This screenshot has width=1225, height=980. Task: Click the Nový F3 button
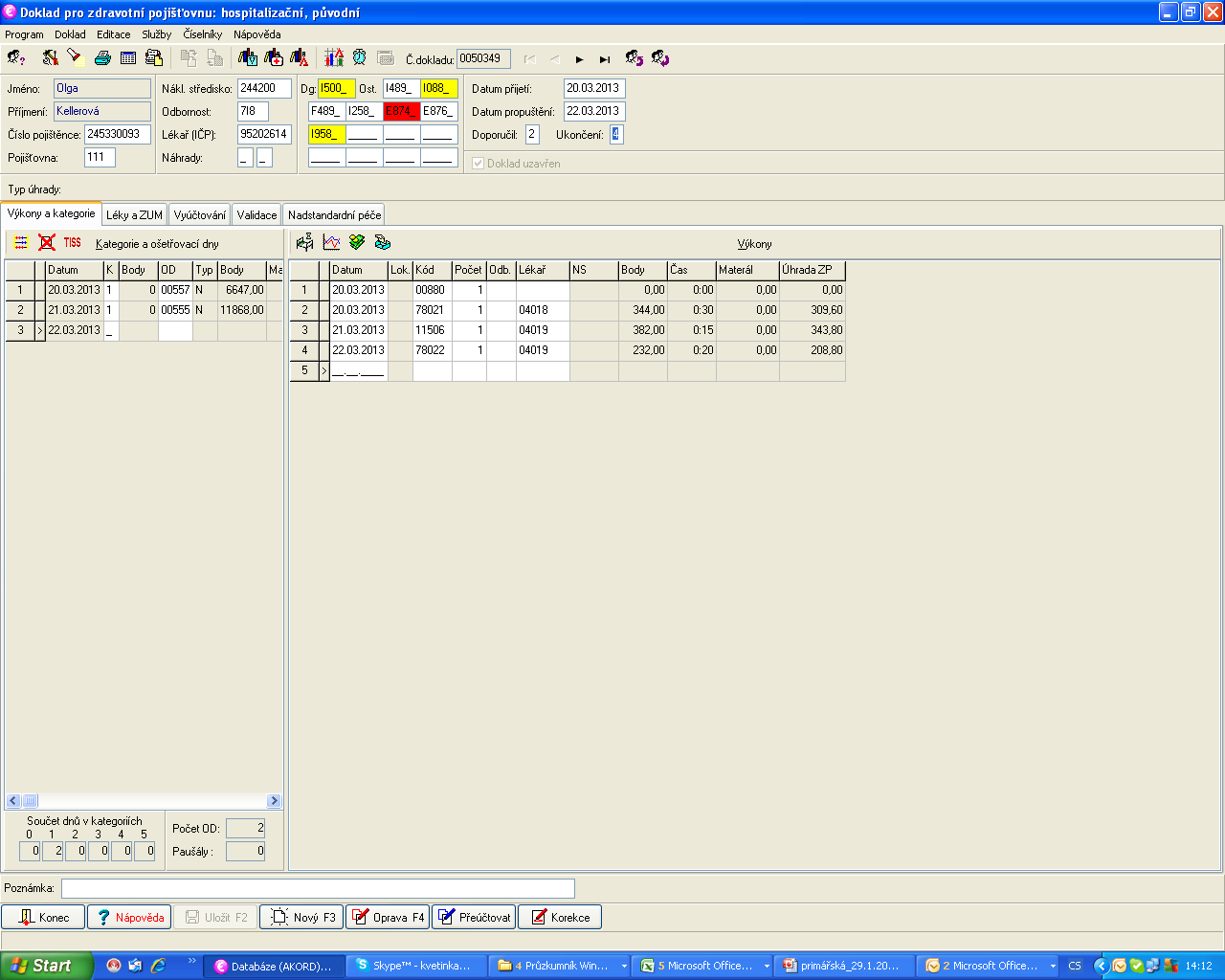(301, 917)
